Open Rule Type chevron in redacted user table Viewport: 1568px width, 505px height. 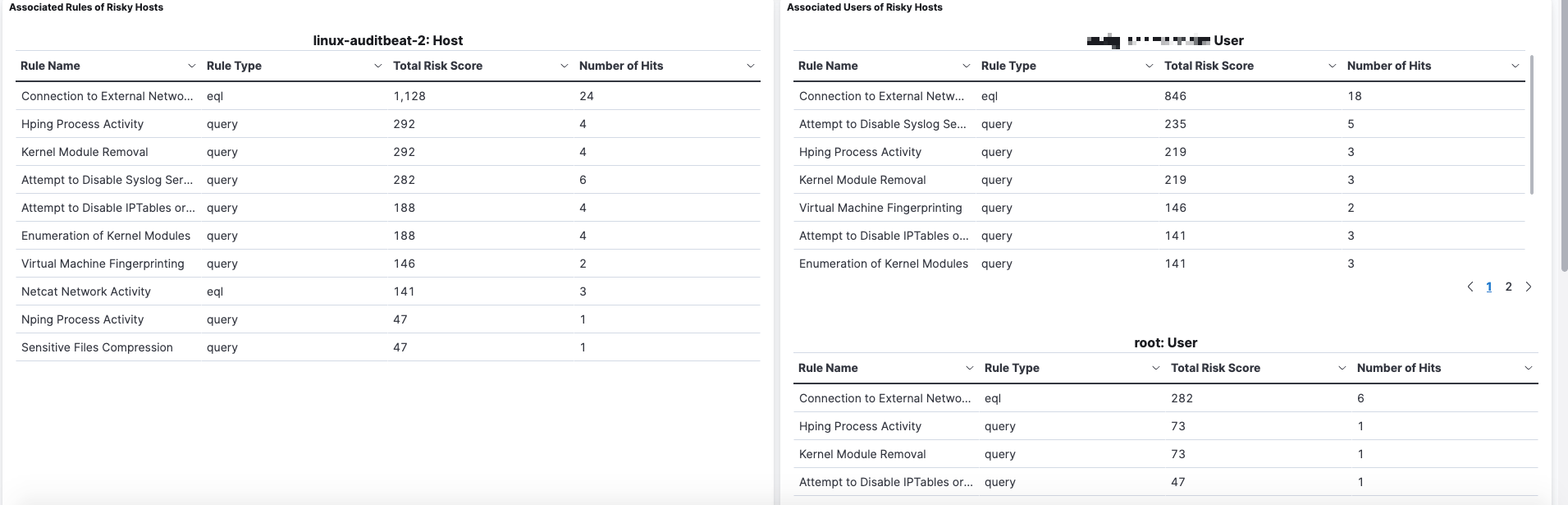(x=1149, y=66)
